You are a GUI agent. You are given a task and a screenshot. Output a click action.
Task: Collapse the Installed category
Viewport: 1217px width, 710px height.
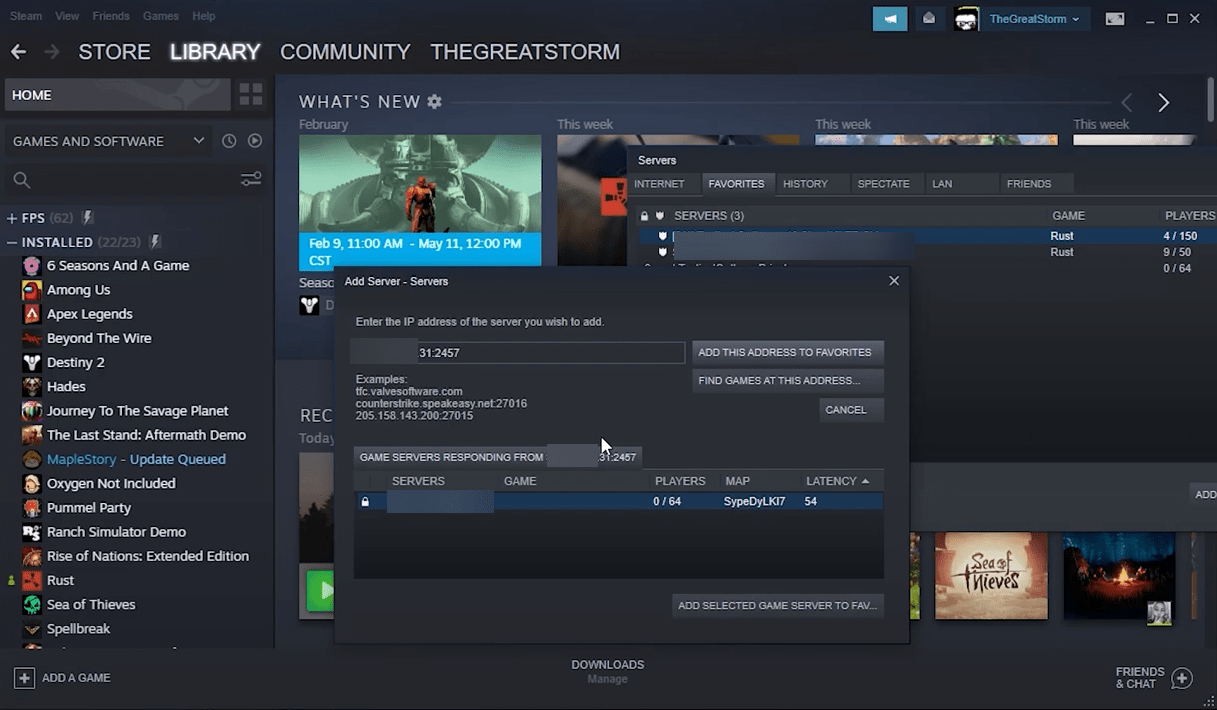(x=12, y=242)
